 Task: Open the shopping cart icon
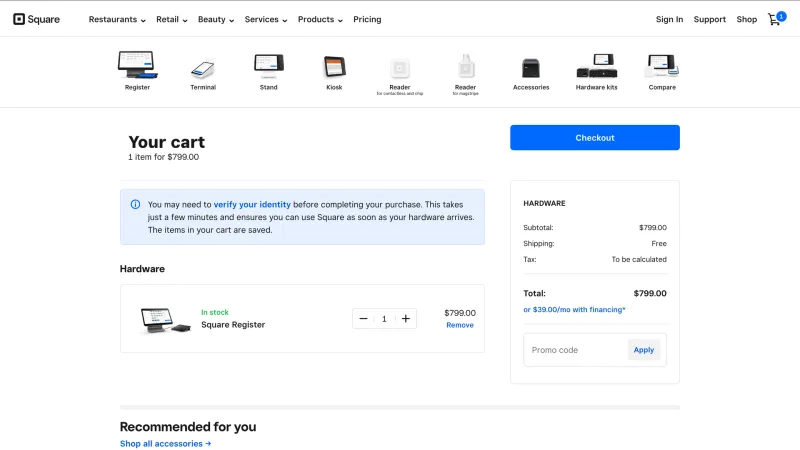pos(777,19)
